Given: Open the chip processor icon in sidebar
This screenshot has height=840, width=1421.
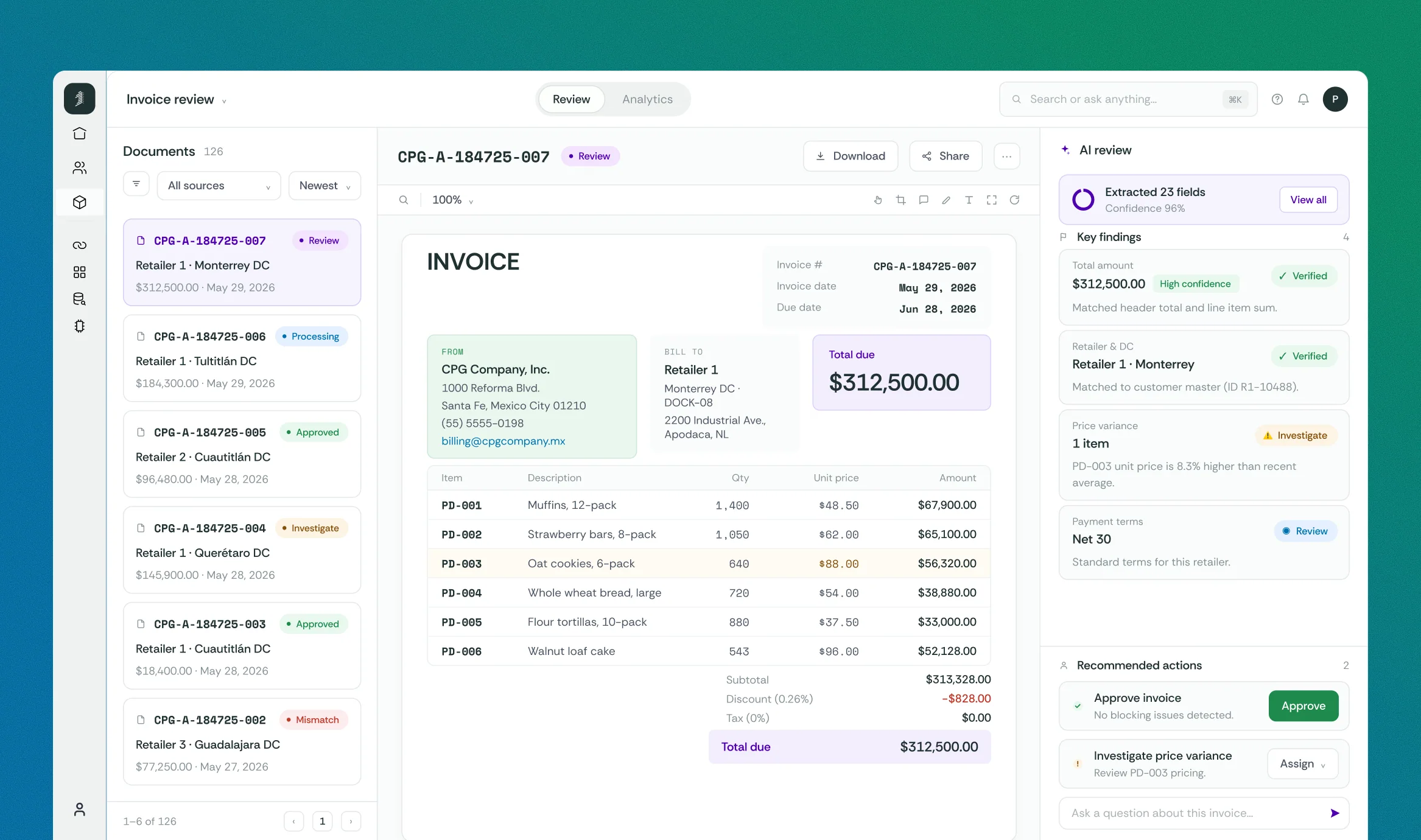Looking at the screenshot, I should 79,326.
